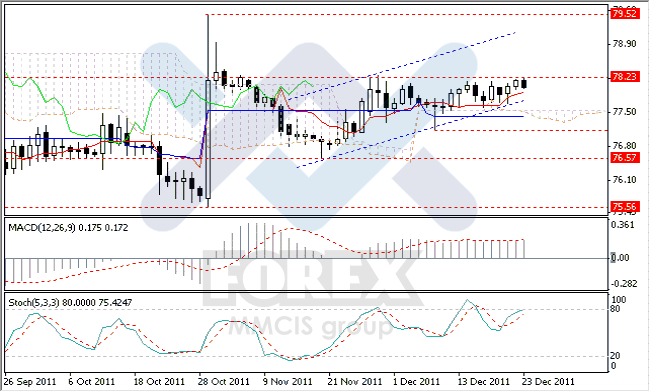Screen dimensions: 650x392
Task: Click the 18 Oct 2011 date label
Action: click(x=159, y=382)
